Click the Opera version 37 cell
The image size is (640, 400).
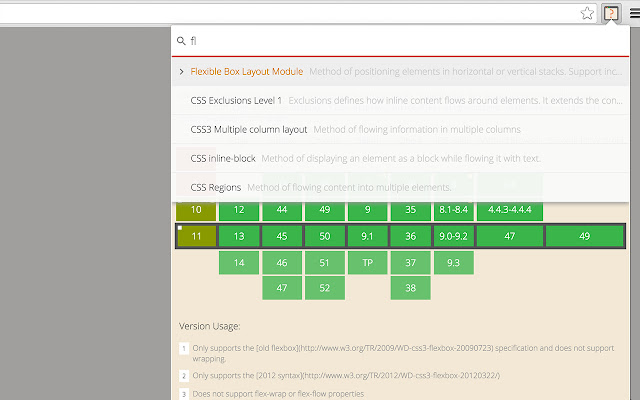[411, 262]
